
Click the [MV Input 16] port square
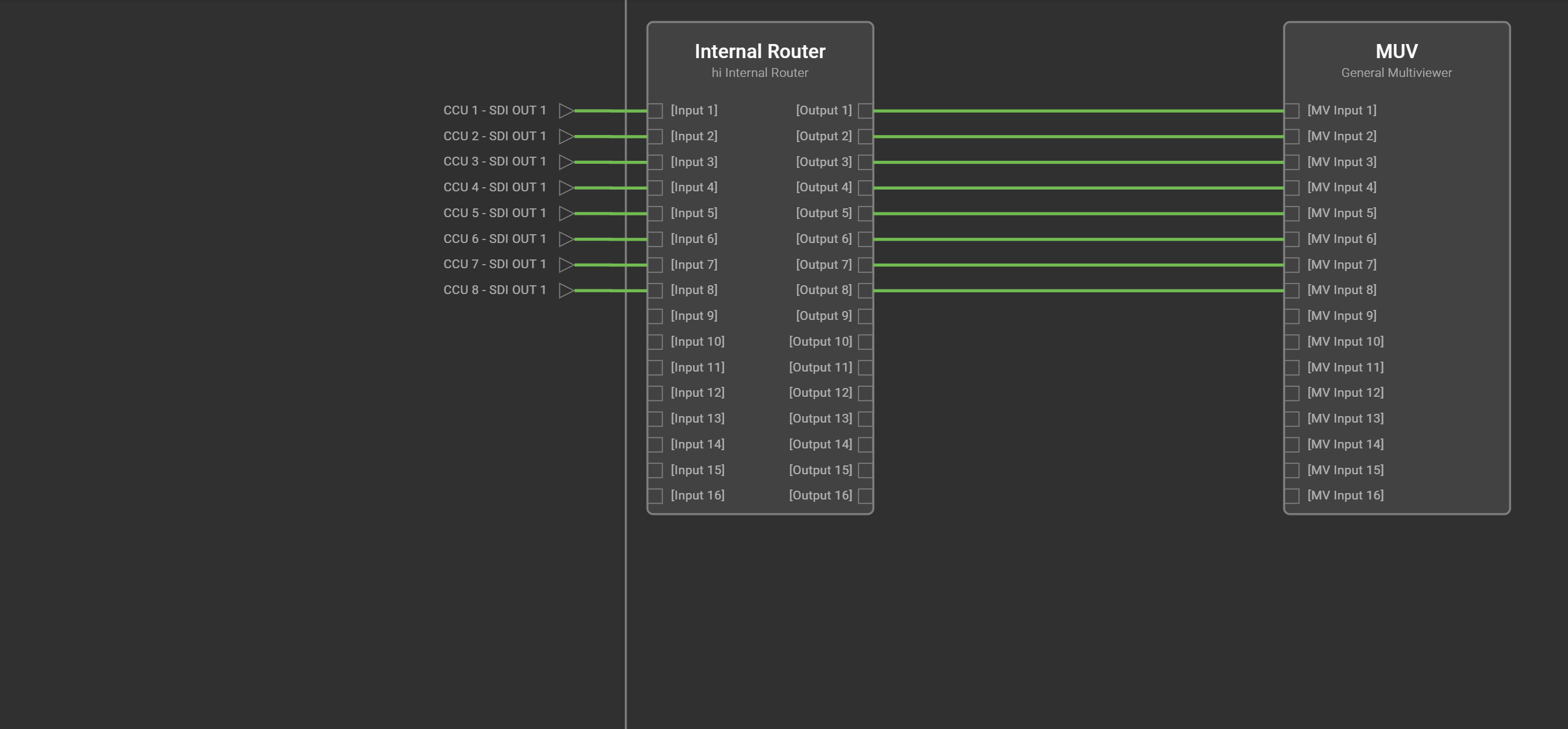coord(1292,496)
